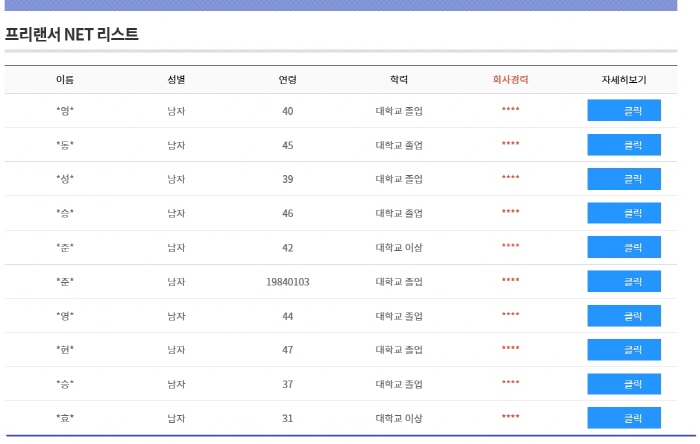The width and height of the screenshot is (700, 444).
Task: Click the 이름 column header
Action: [65, 80]
